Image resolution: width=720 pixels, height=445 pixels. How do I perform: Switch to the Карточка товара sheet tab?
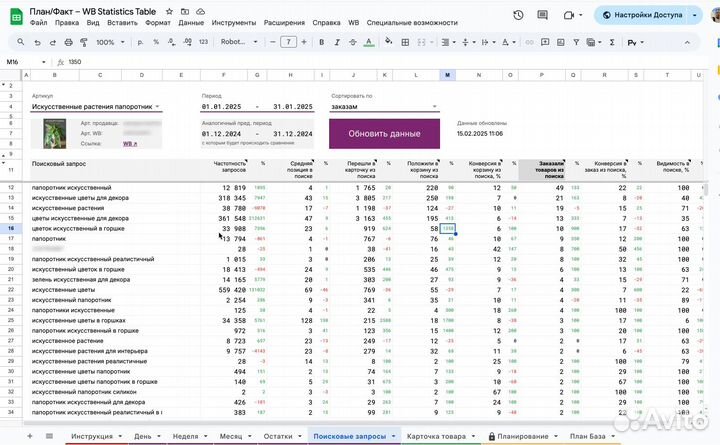click(x=443, y=436)
